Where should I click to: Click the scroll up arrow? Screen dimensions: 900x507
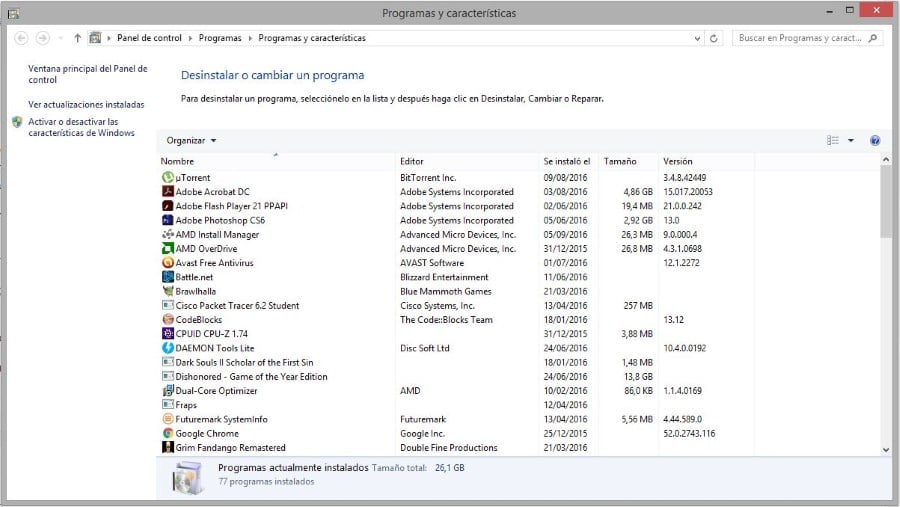[886, 160]
